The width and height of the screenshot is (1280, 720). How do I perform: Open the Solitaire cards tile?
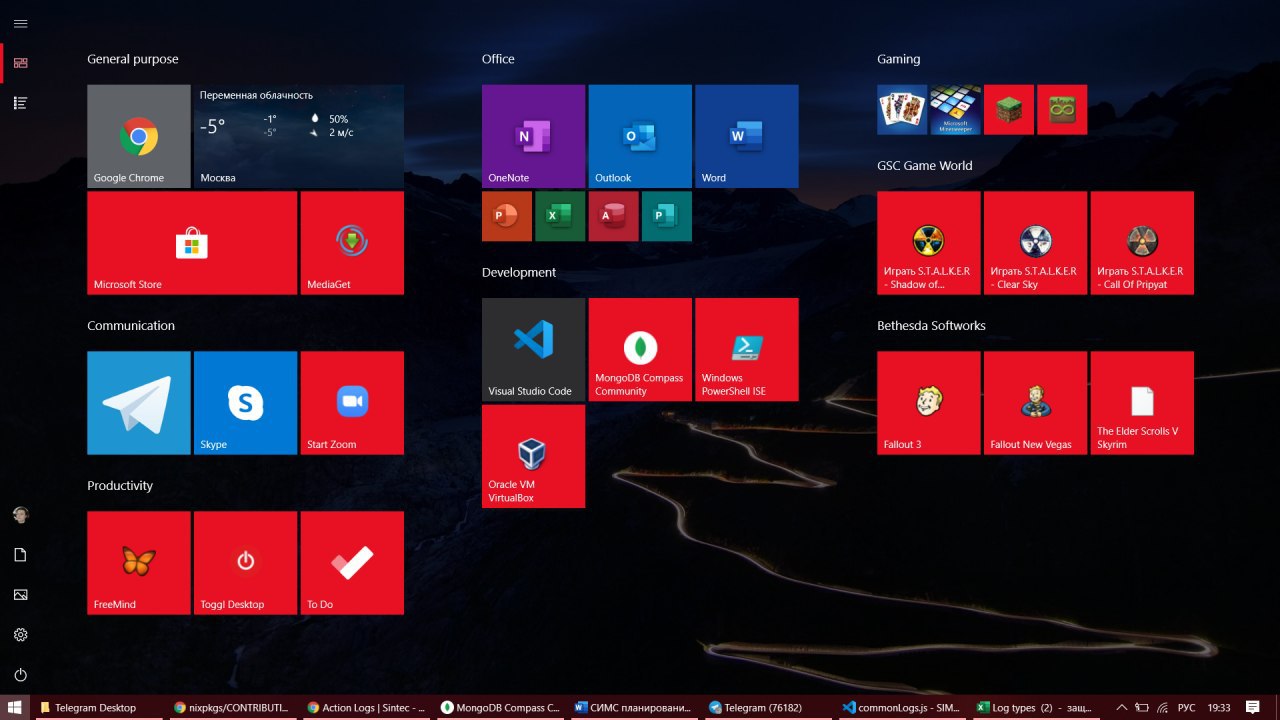tap(902, 109)
